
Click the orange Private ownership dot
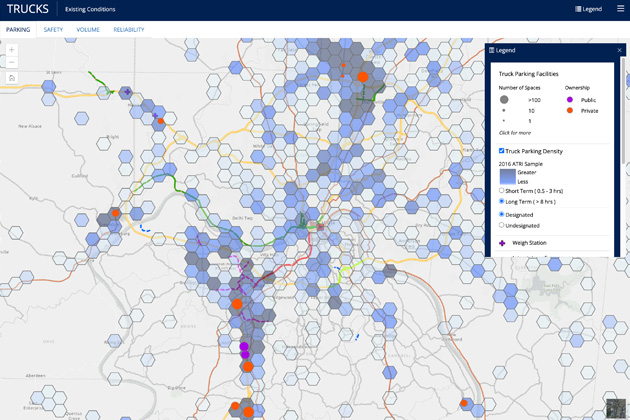569,111
